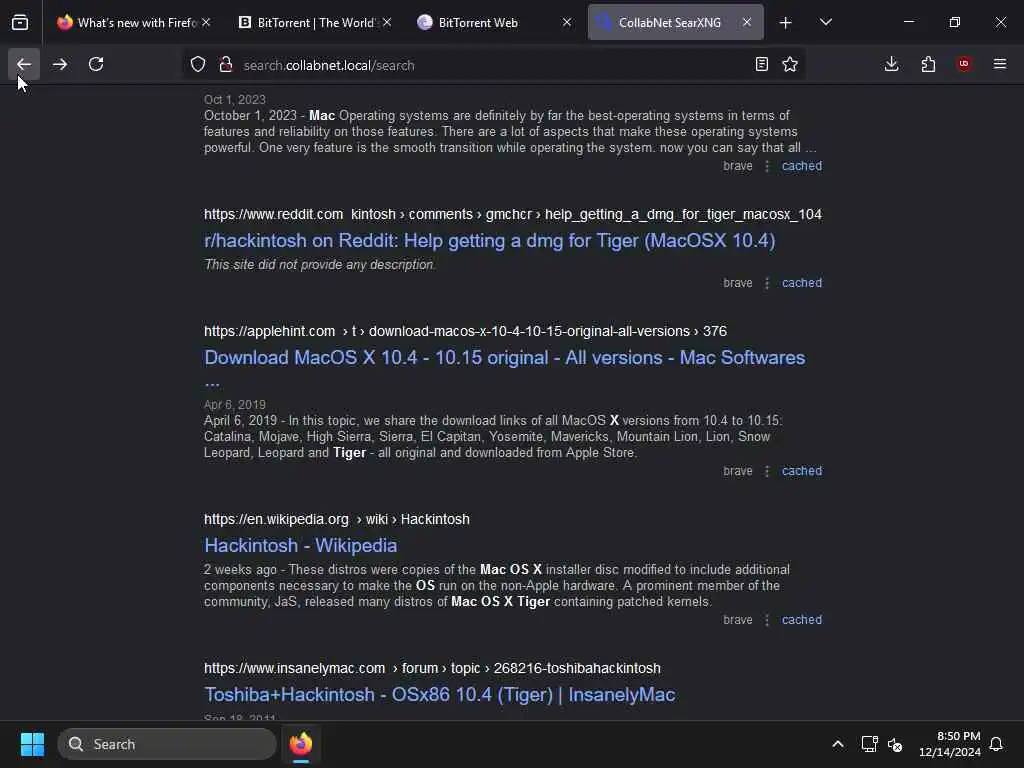The width and height of the screenshot is (1024, 768).
Task: Open Toshiba+Hackintosh InsanelyMac result
Action: (x=440, y=695)
